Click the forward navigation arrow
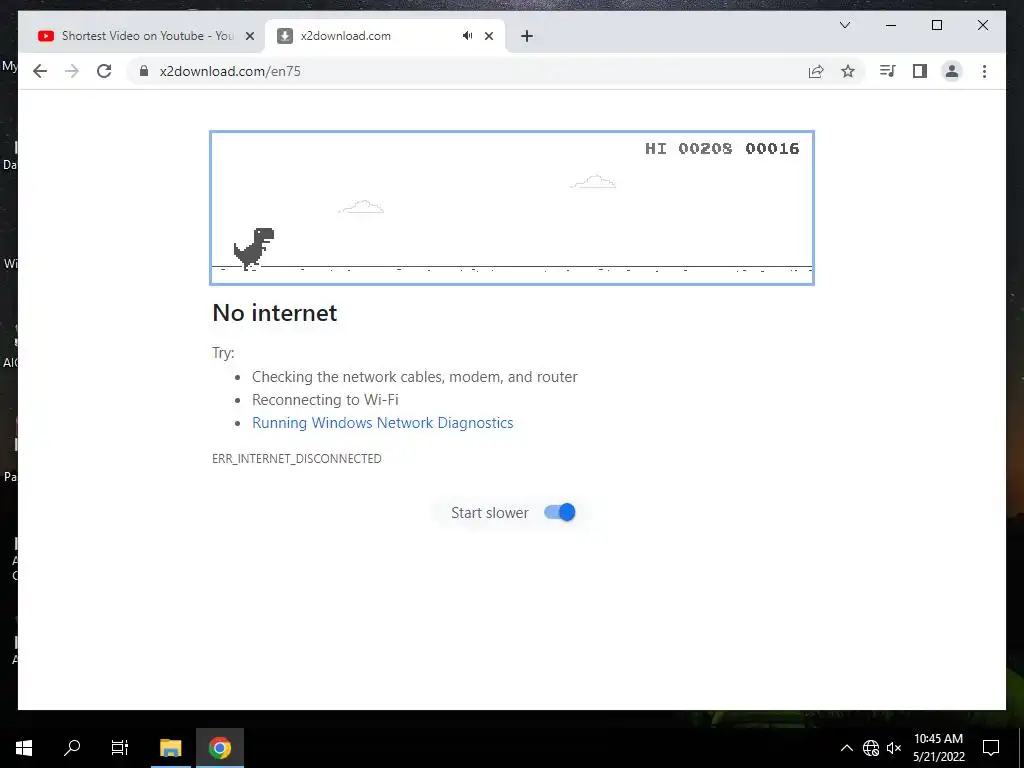Screen dimensions: 1024x768 (72, 71)
